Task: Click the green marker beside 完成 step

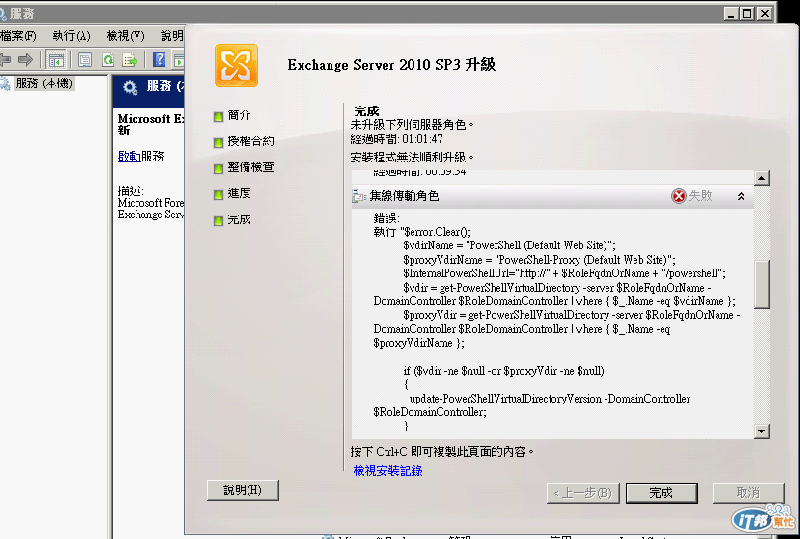Action: click(x=218, y=220)
